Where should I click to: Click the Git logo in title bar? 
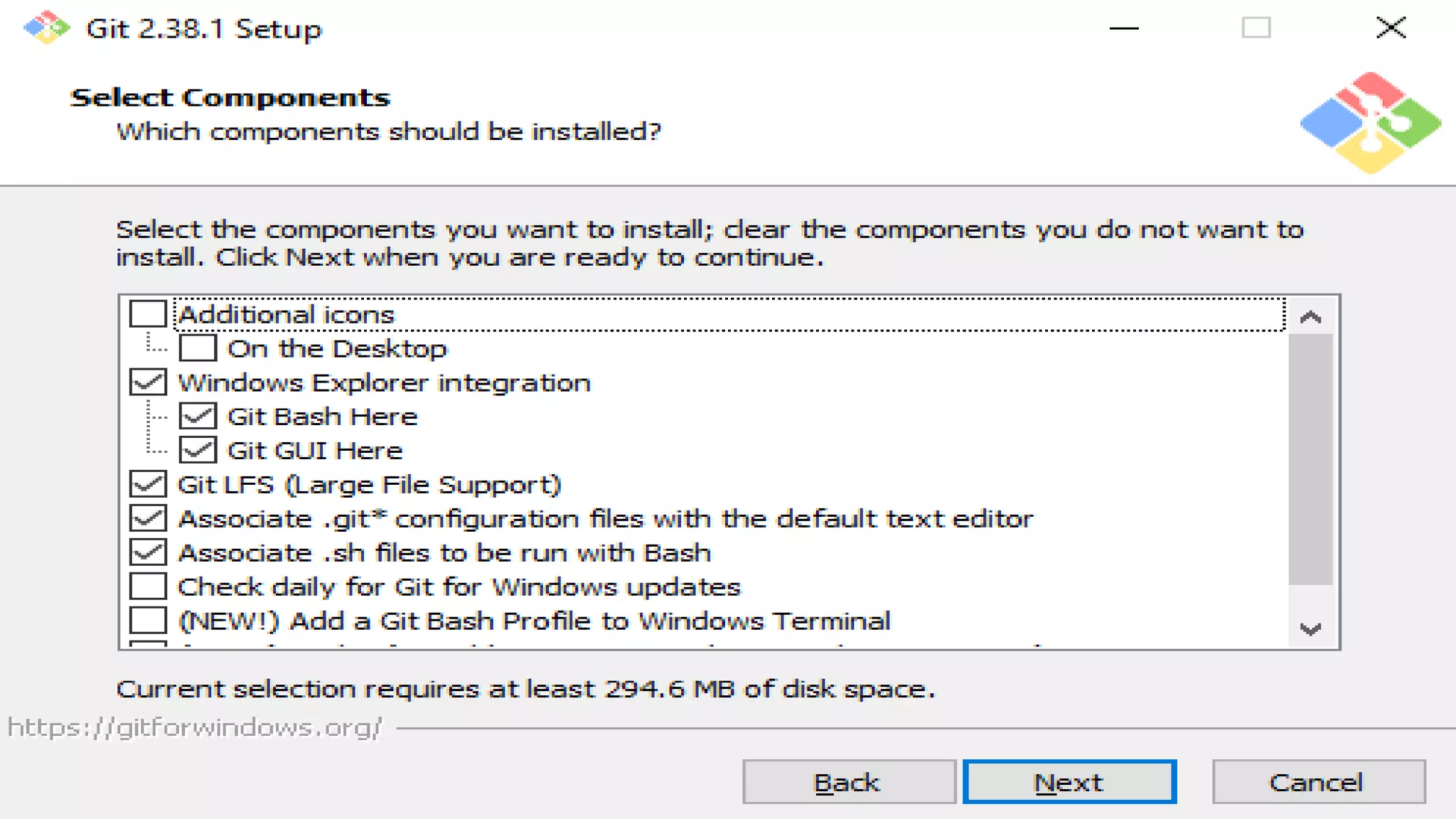[46, 28]
